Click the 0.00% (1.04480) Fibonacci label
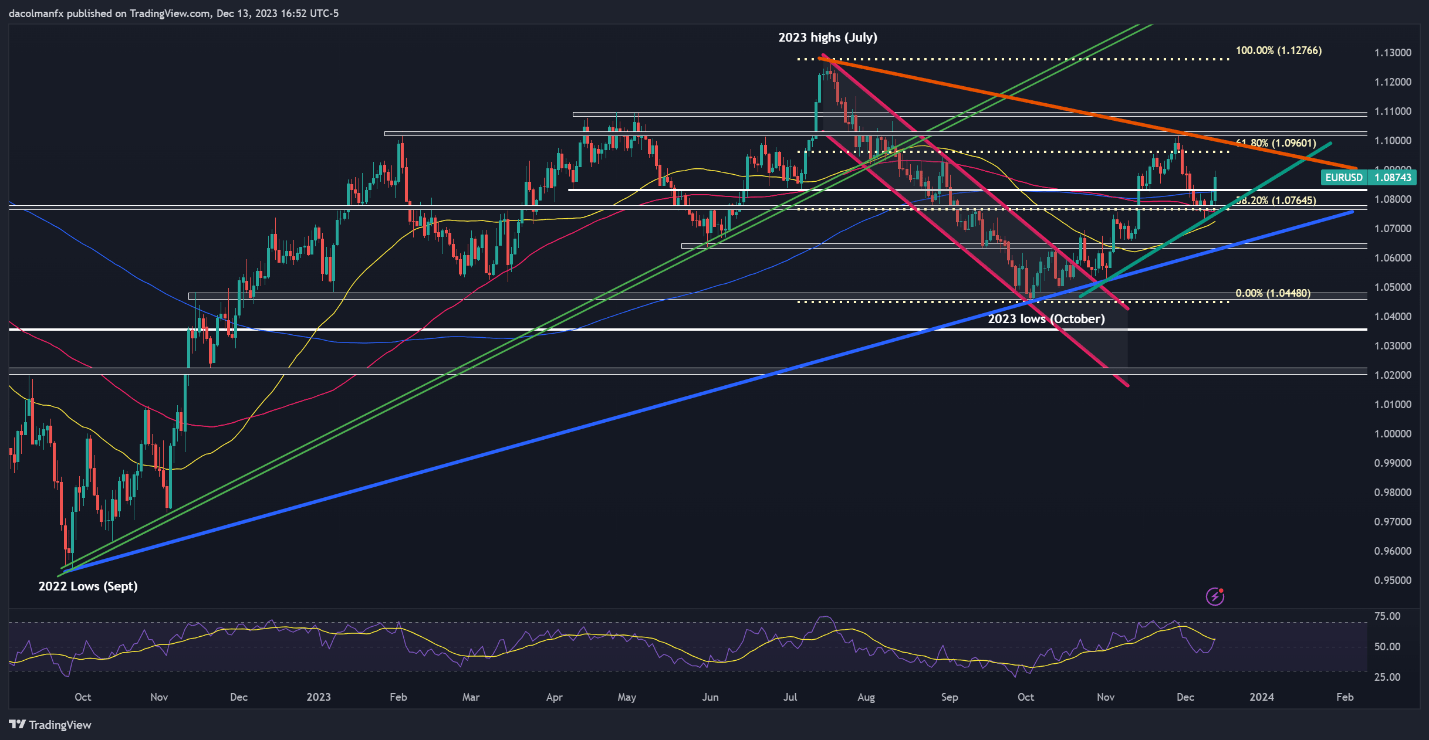1429x740 pixels. 1274,293
